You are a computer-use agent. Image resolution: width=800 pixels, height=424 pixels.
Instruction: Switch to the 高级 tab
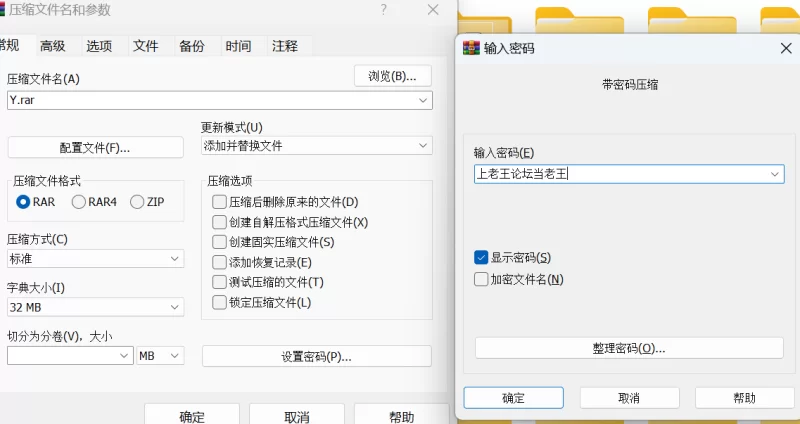click(x=53, y=46)
